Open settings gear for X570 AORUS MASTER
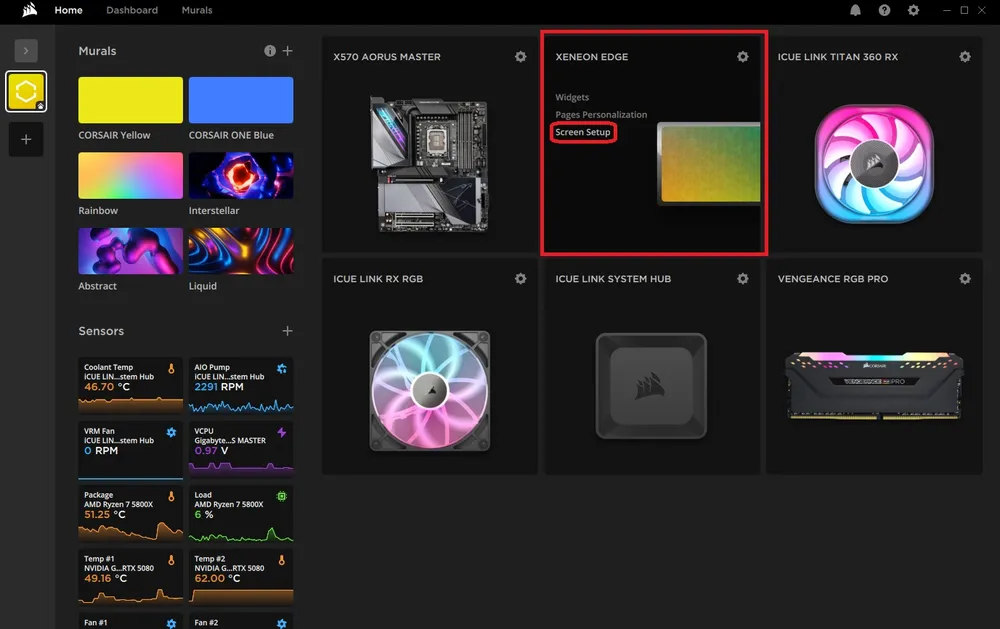This screenshot has width=1000, height=629. tap(520, 57)
